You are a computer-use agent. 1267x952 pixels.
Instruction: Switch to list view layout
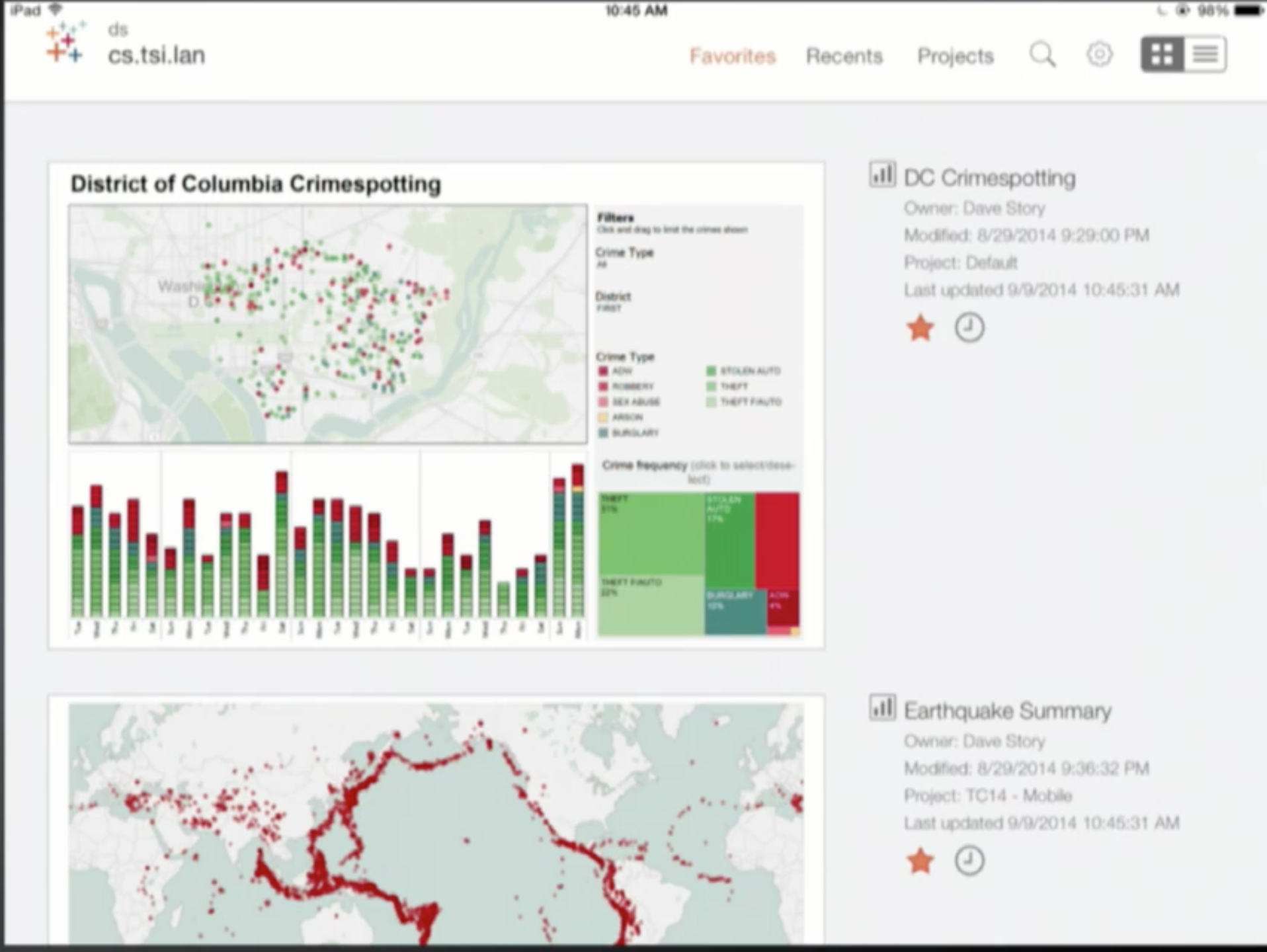(1205, 54)
